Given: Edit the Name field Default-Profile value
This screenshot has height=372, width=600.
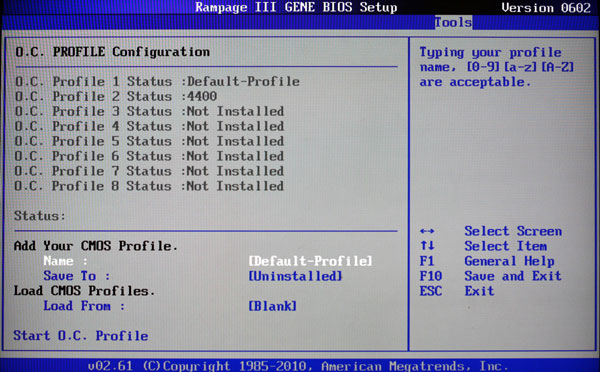Looking at the screenshot, I should (310, 261).
